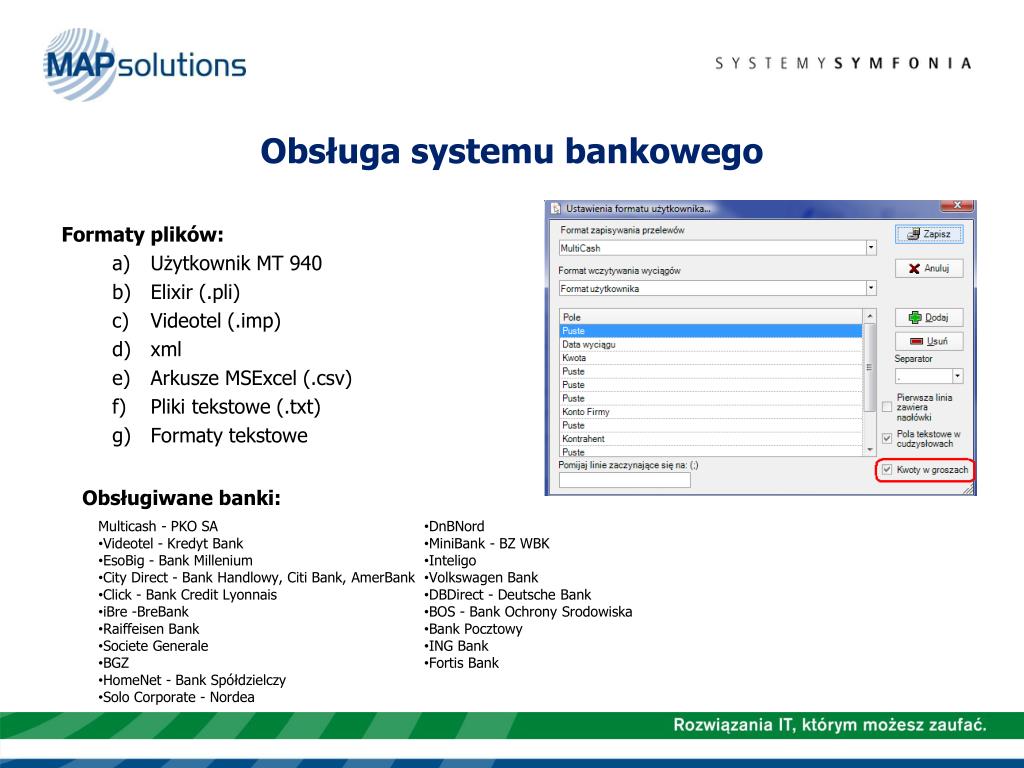The height and width of the screenshot is (768, 1024).
Task: Click the 'Raiffeisen Bank' entry
Action: (149, 629)
